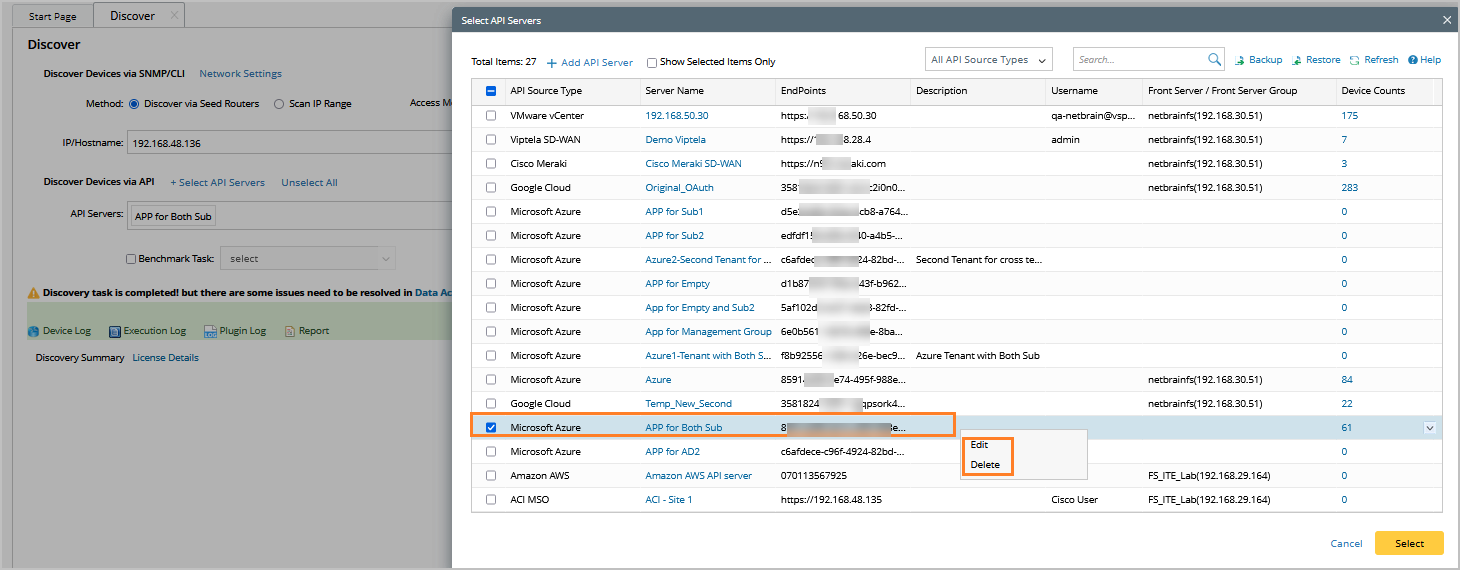
Task: Click the search magnifier icon
Action: coord(1215,60)
